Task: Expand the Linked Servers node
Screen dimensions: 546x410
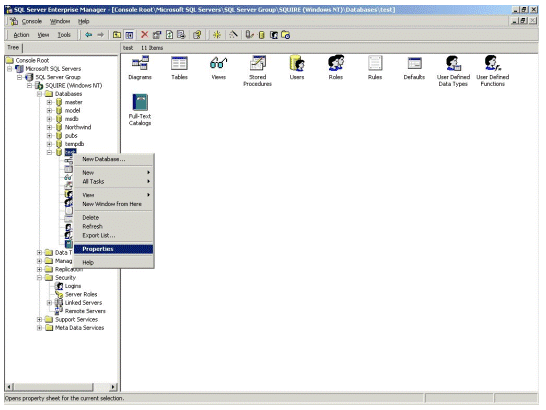Action: pyautogui.click(x=49, y=303)
